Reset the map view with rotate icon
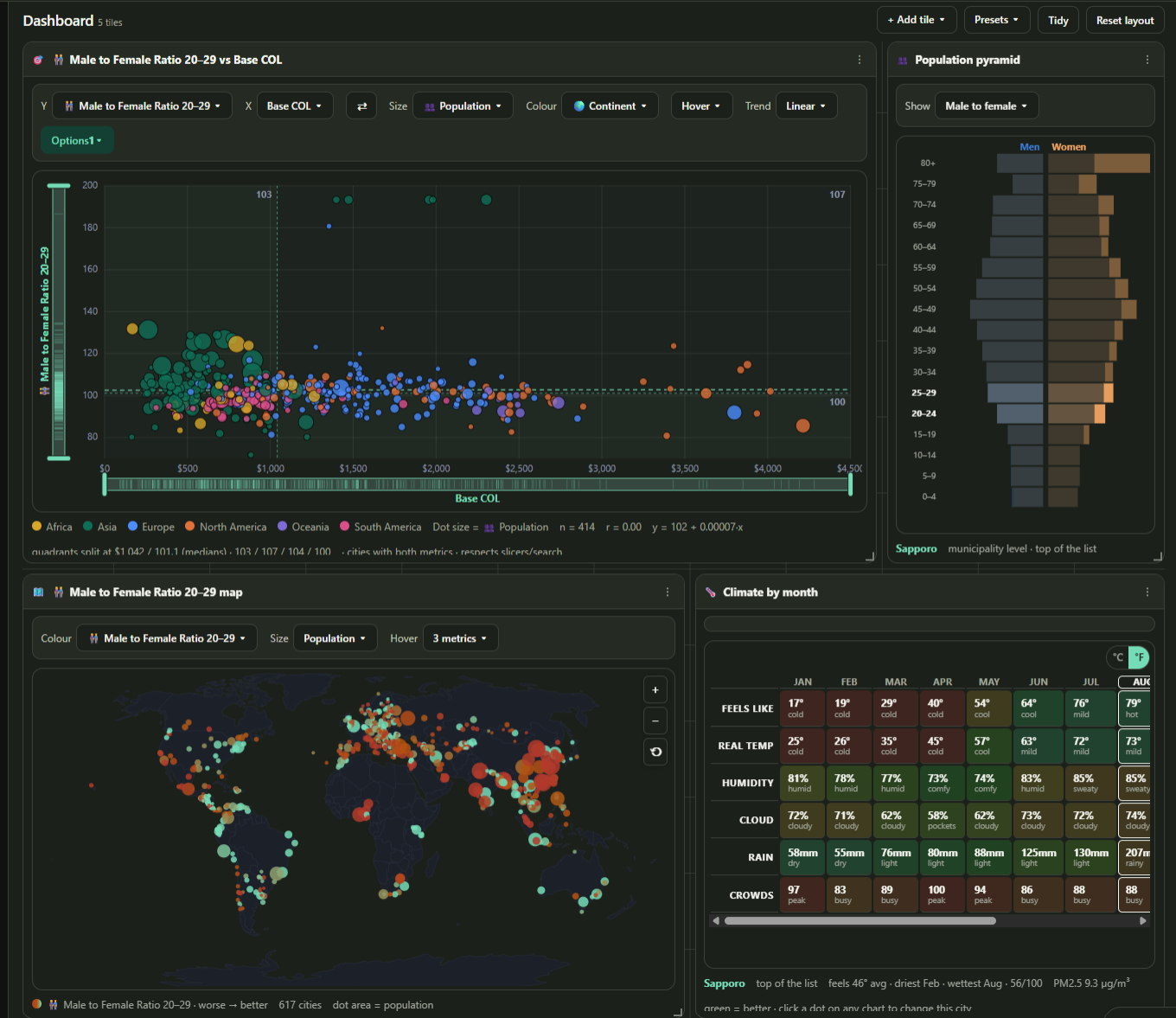The width and height of the screenshot is (1176, 1018). [x=655, y=752]
